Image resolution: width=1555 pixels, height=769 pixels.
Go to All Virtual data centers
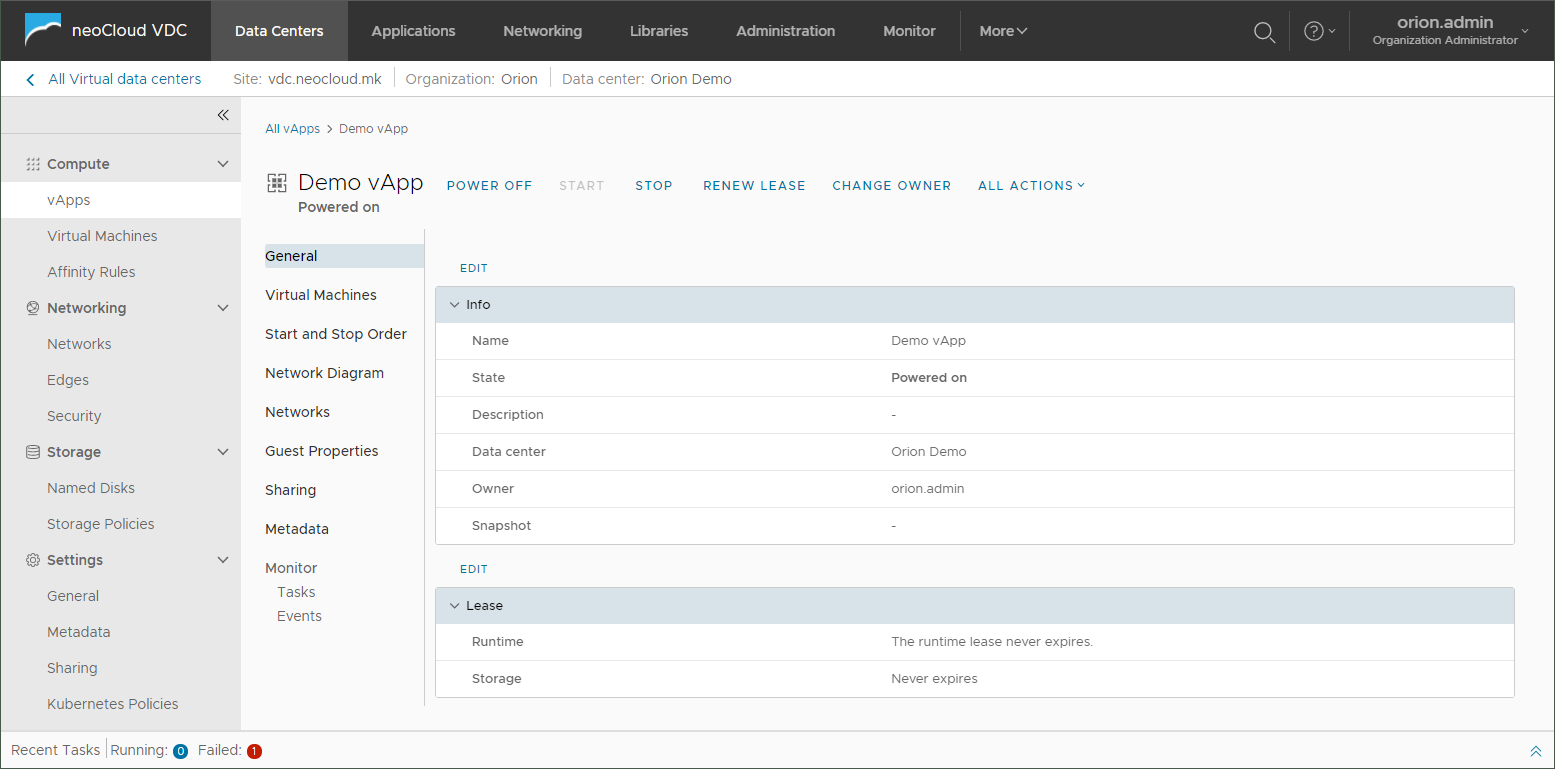[125, 79]
